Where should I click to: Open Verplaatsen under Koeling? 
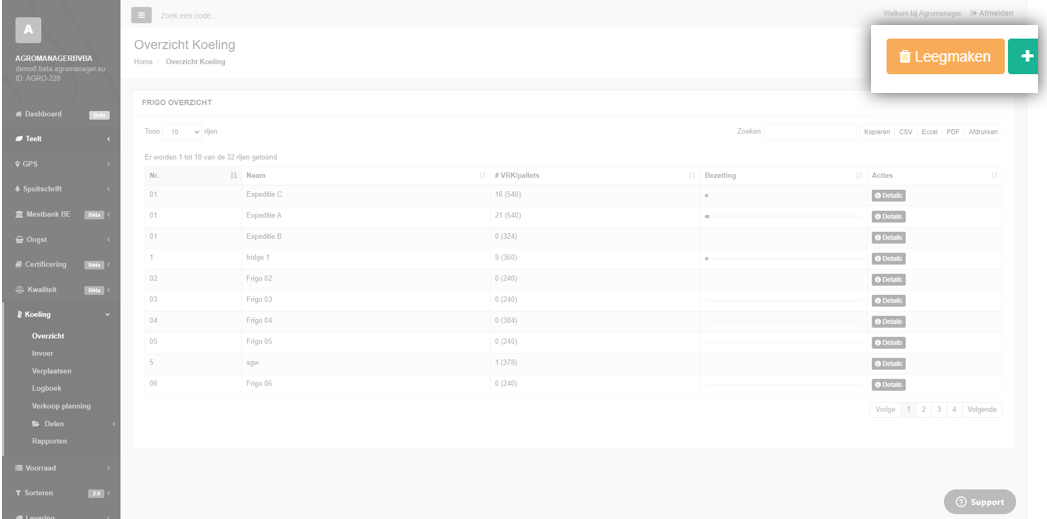(x=51, y=371)
